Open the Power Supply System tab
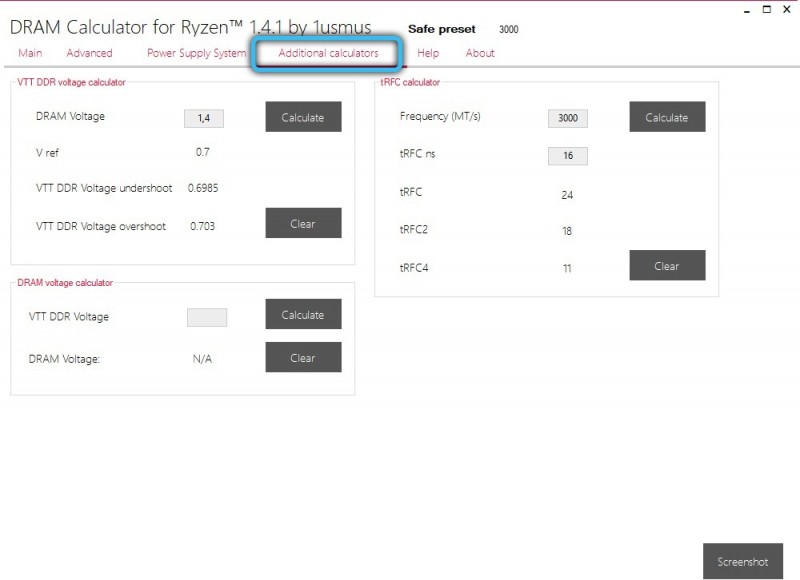Screen dimensions: 800x580 (x=196, y=53)
